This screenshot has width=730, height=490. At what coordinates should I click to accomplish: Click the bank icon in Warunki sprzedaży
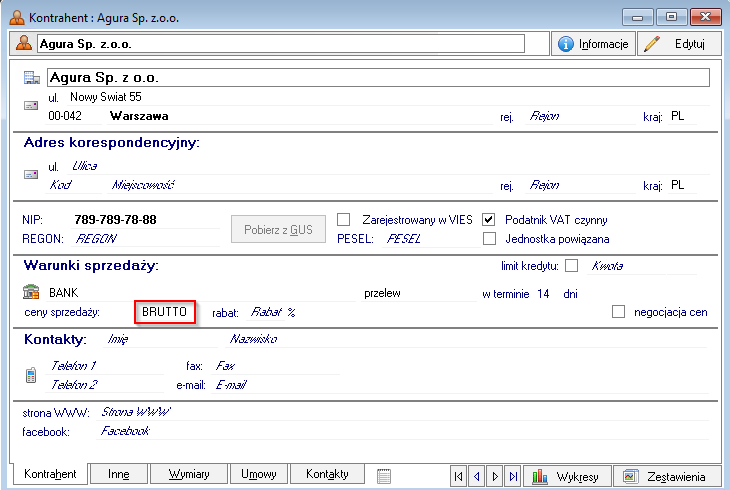[x=31, y=293]
